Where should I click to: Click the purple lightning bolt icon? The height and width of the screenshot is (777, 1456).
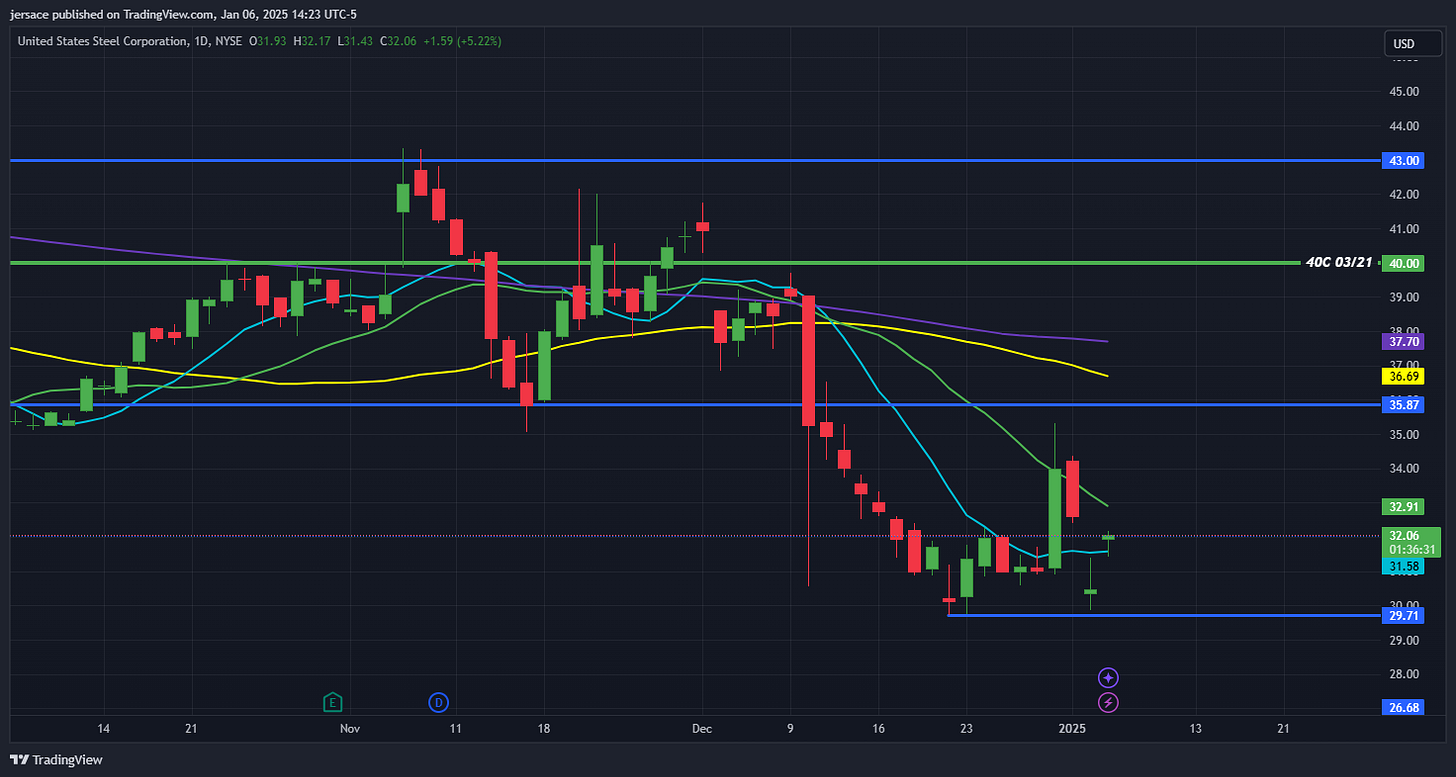(1108, 703)
